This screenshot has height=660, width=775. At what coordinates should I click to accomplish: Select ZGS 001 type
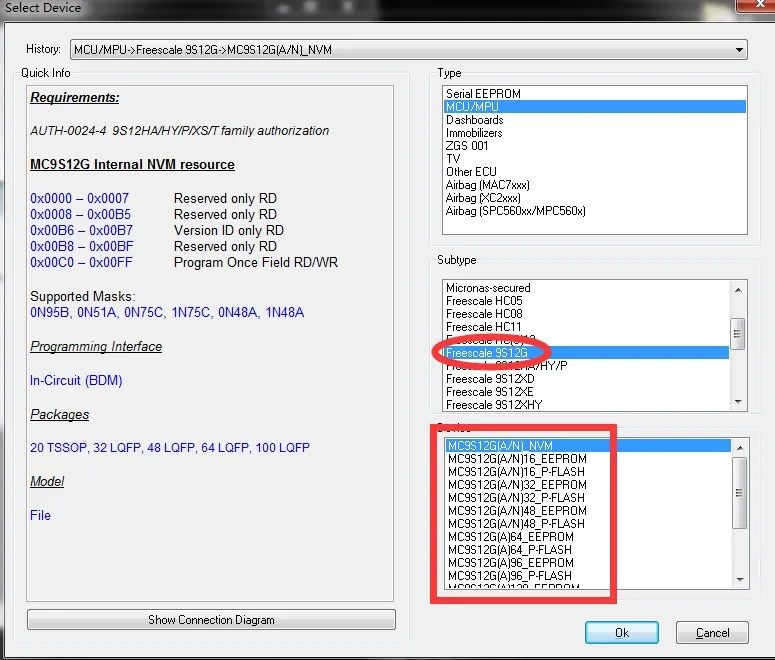coord(595,145)
